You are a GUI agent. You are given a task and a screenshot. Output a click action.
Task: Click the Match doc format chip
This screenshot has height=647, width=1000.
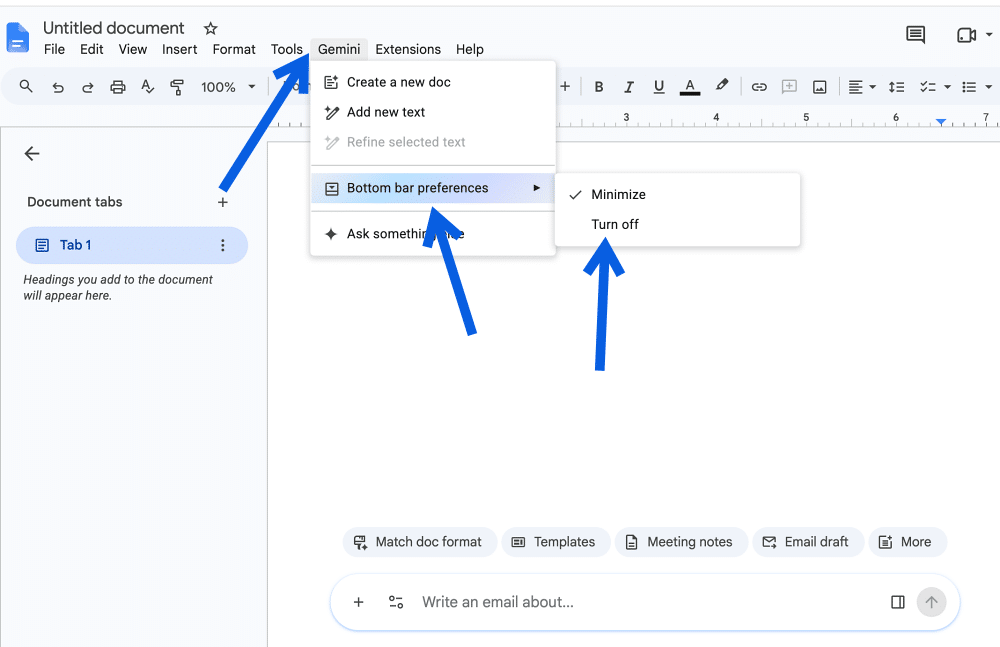[x=420, y=542]
